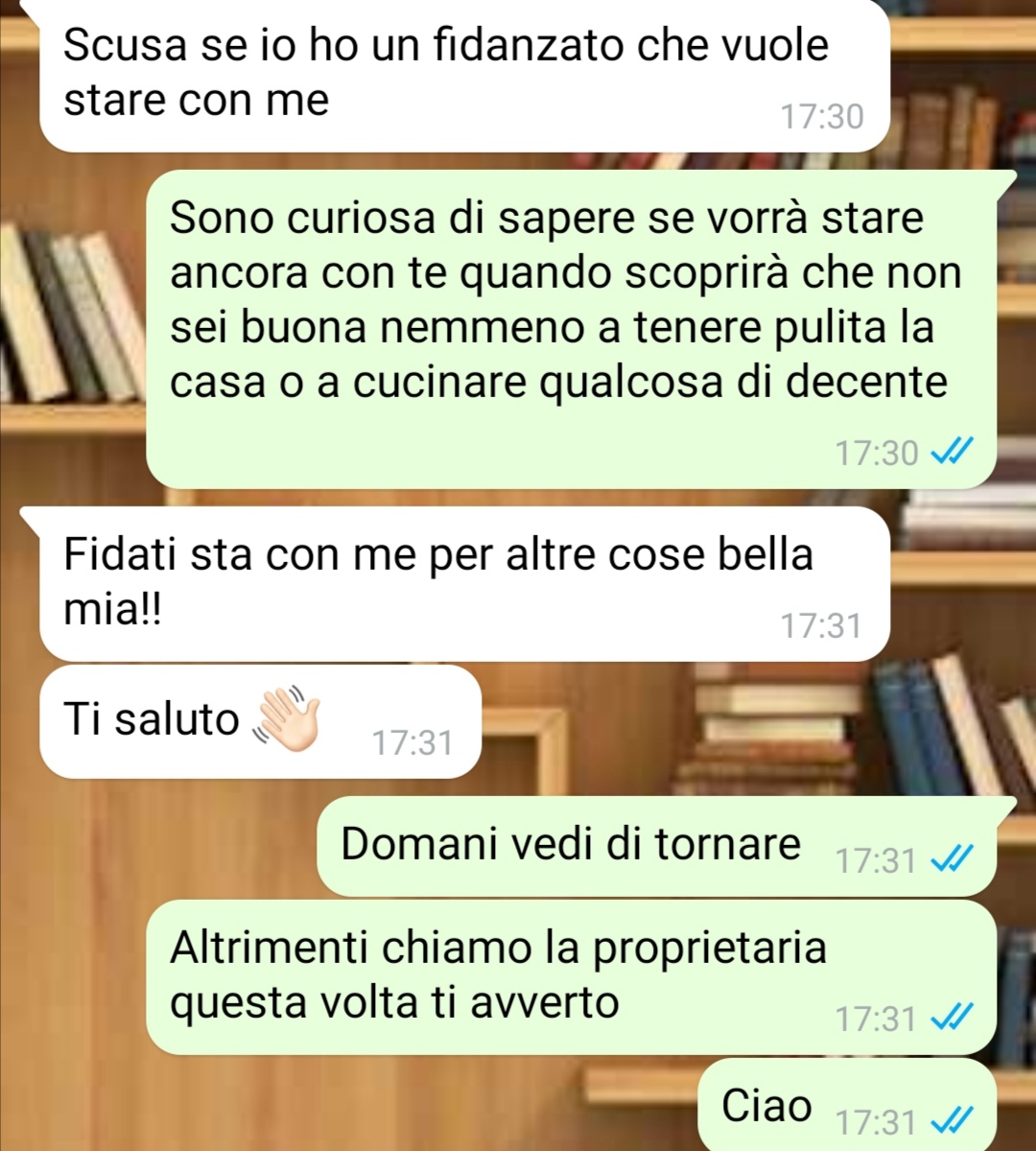Tap the 17:30 timestamp on the green sent message

pyautogui.click(x=877, y=453)
